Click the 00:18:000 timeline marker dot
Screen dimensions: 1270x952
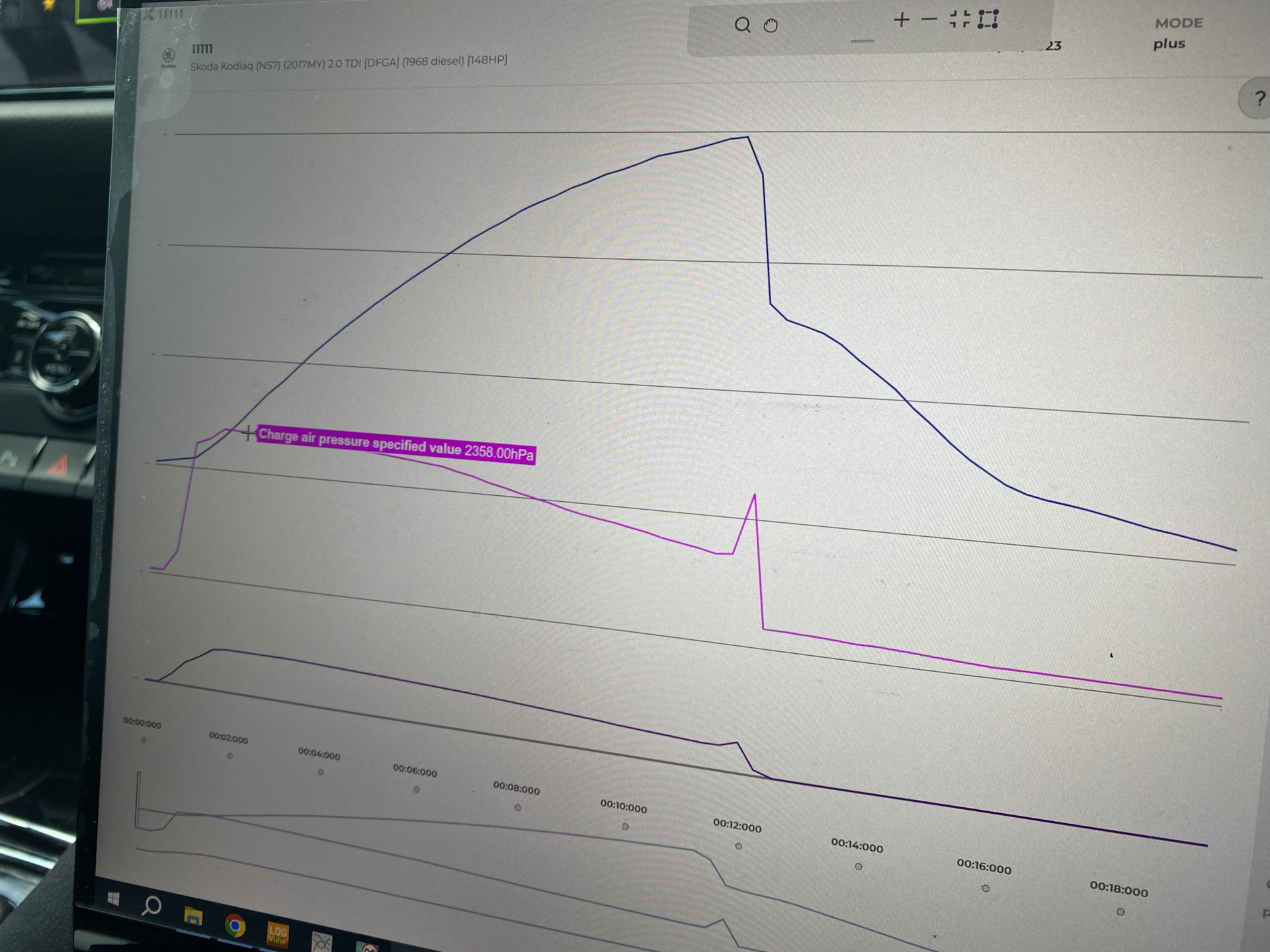tap(1121, 912)
